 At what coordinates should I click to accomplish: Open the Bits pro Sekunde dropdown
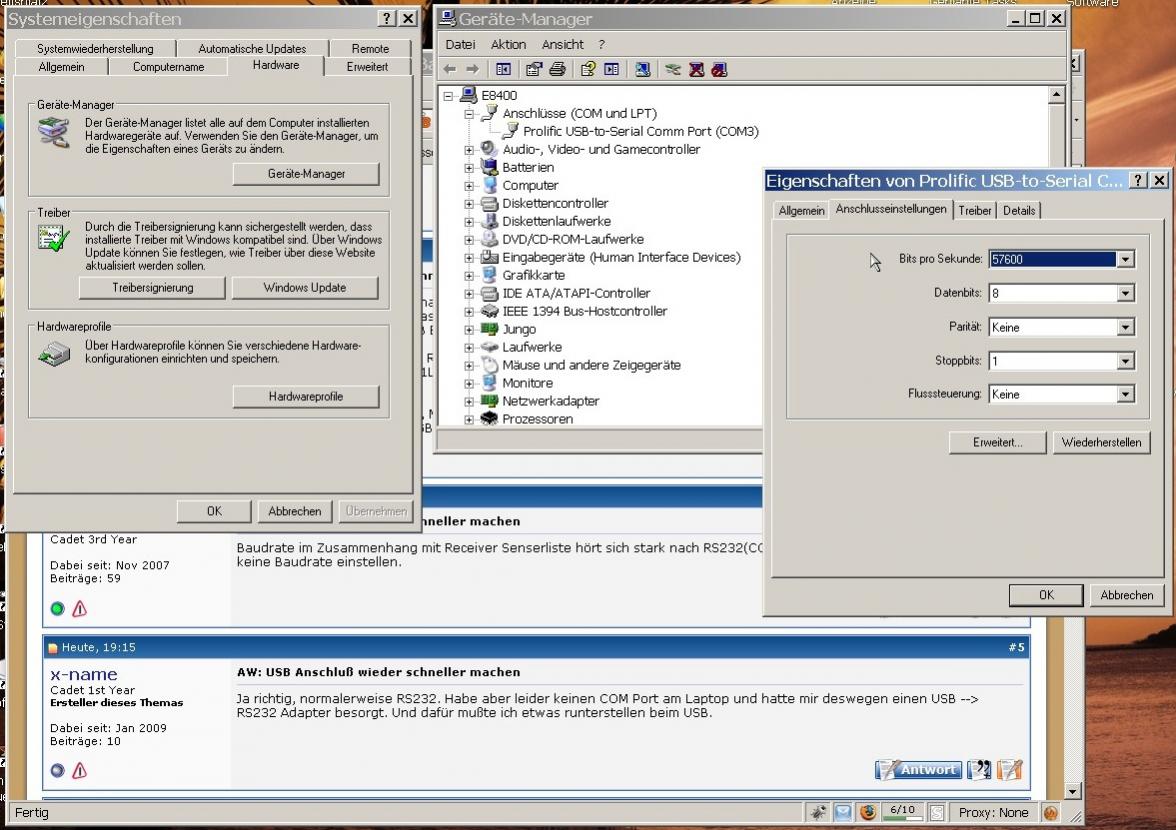click(x=1125, y=259)
